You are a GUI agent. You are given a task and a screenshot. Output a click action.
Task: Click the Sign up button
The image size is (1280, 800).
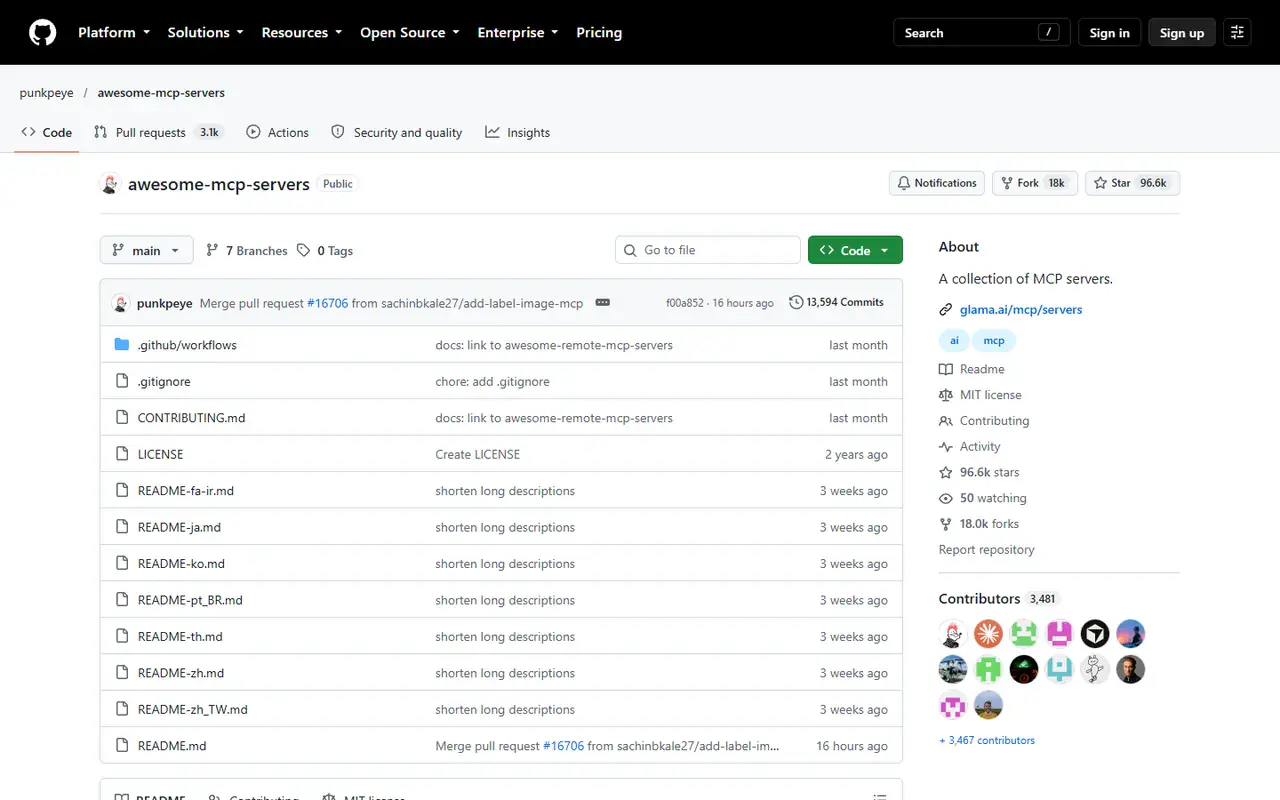click(1182, 33)
